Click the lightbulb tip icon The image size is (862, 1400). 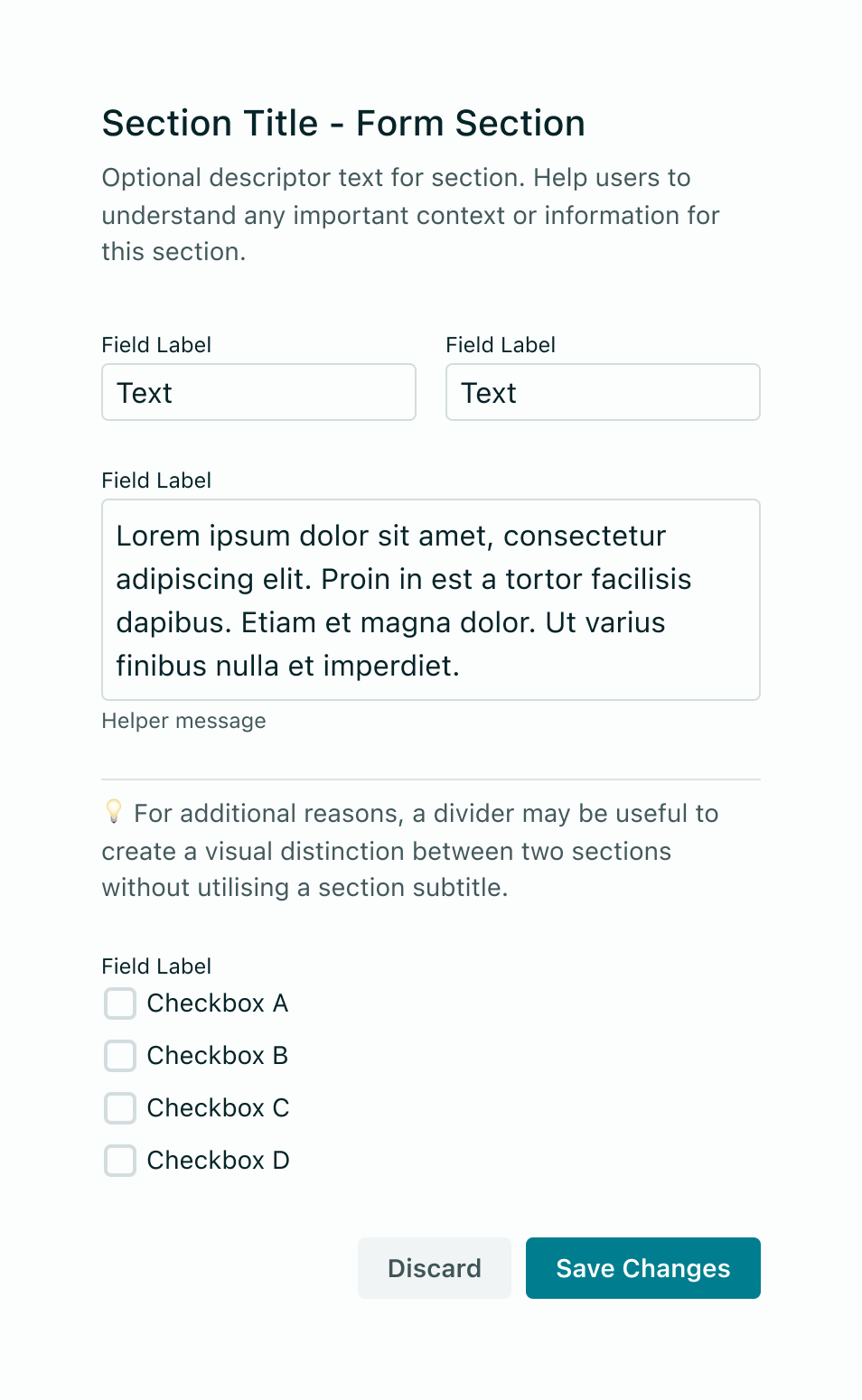tap(114, 811)
